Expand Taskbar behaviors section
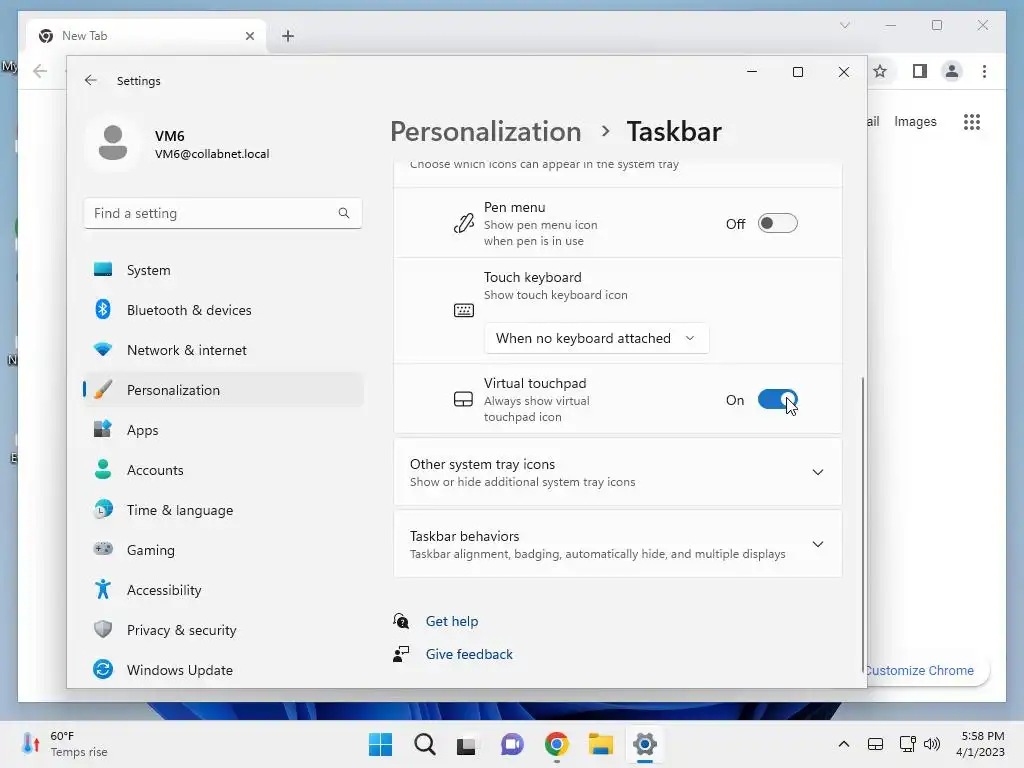This screenshot has height=768, width=1024. (x=617, y=544)
